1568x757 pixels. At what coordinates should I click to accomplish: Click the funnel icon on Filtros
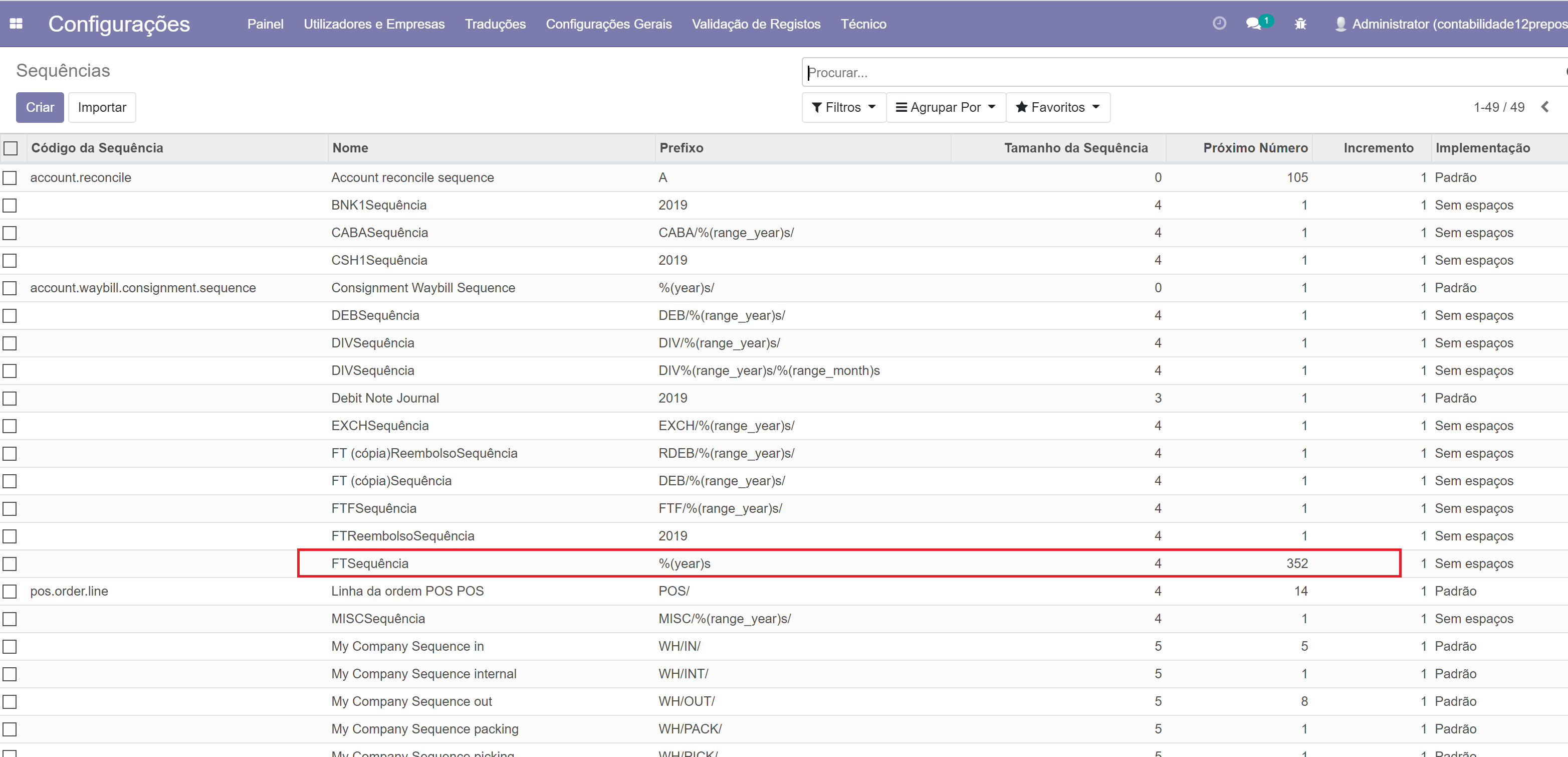coord(817,107)
